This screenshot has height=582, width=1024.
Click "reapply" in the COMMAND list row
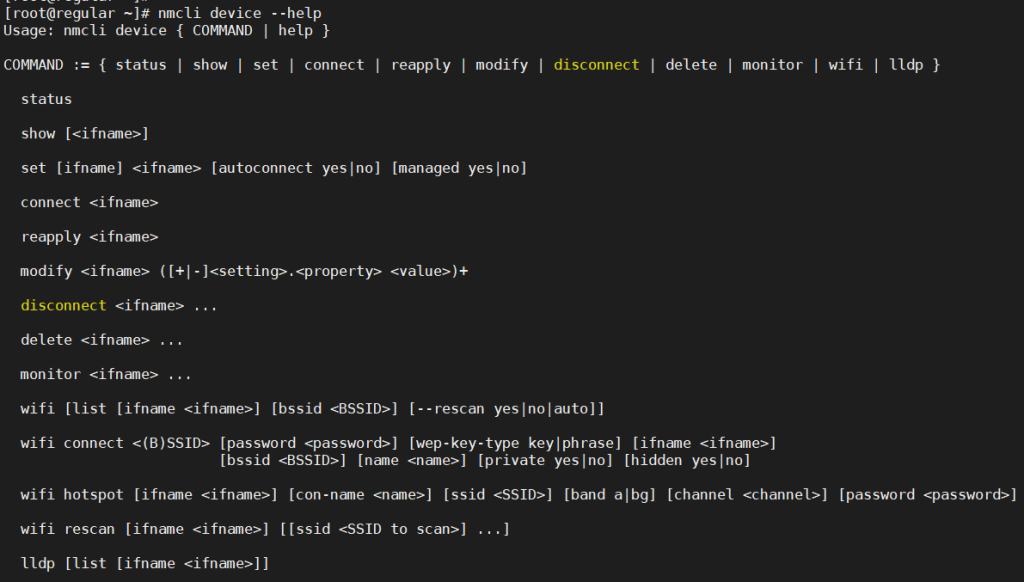click(x=421, y=65)
